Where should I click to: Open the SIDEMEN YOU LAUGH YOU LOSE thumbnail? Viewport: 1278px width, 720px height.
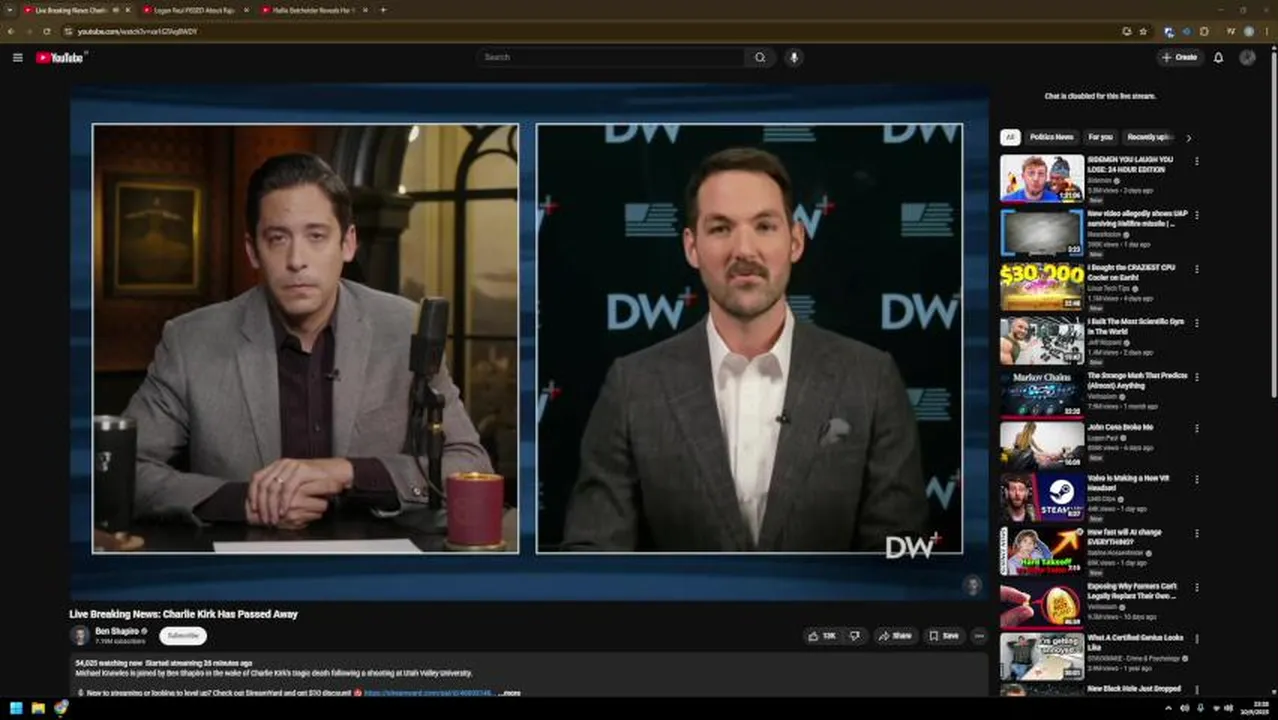click(1041, 178)
